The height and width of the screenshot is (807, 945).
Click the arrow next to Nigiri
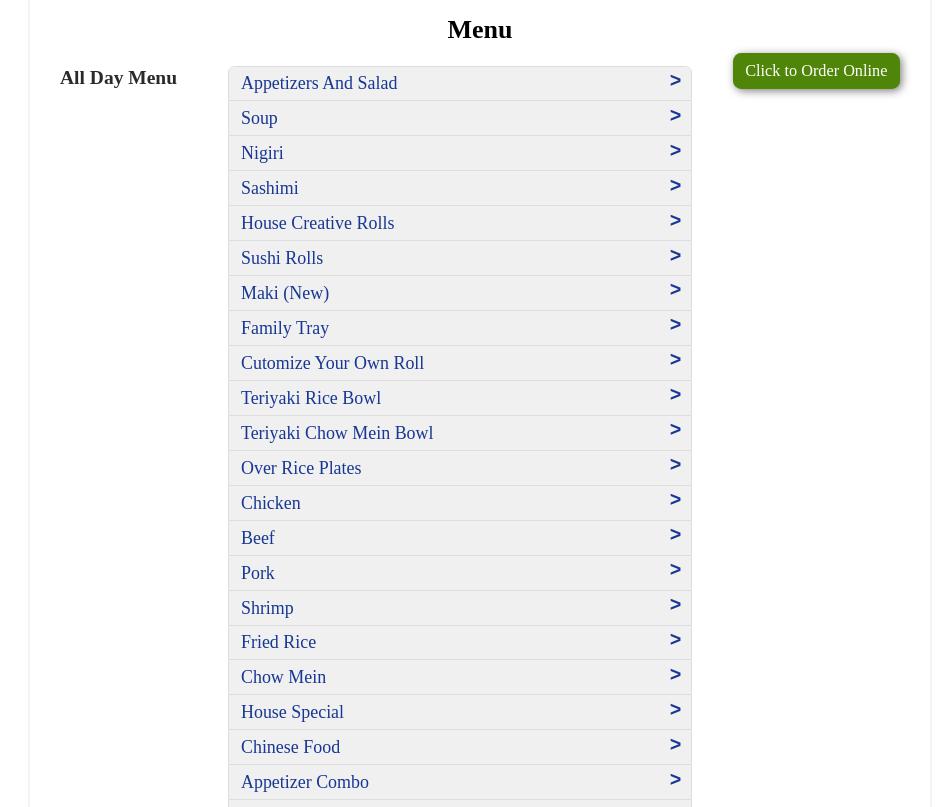click(675, 151)
